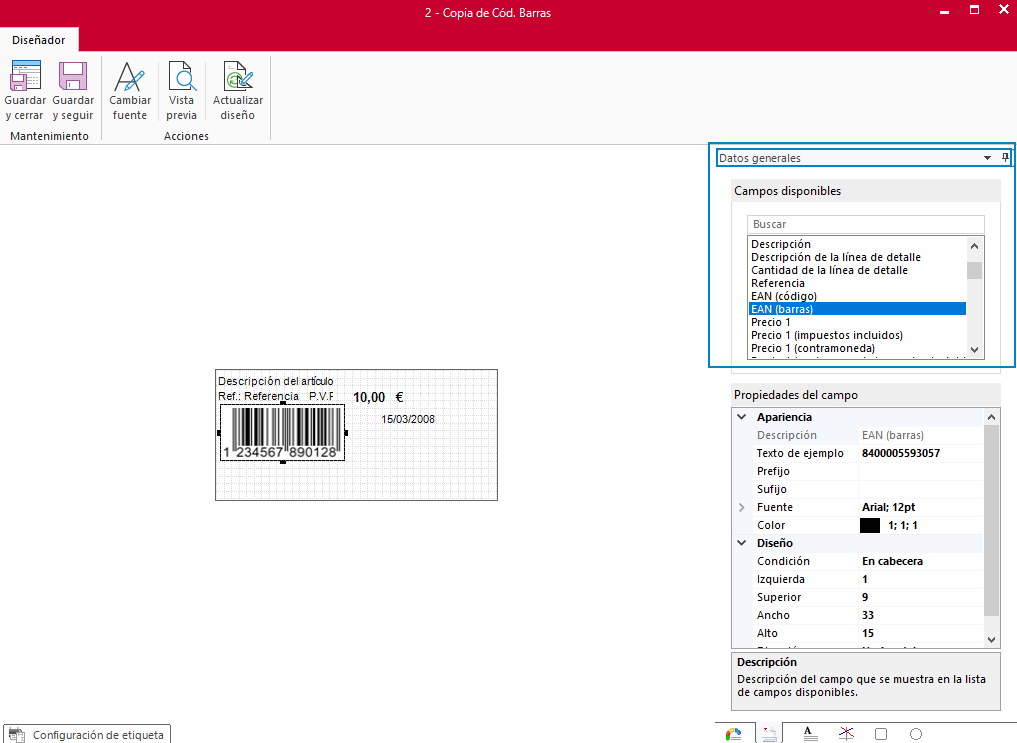1017x743 pixels.
Task: Select the '15/03/2008' date on label
Action: [408, 419]
